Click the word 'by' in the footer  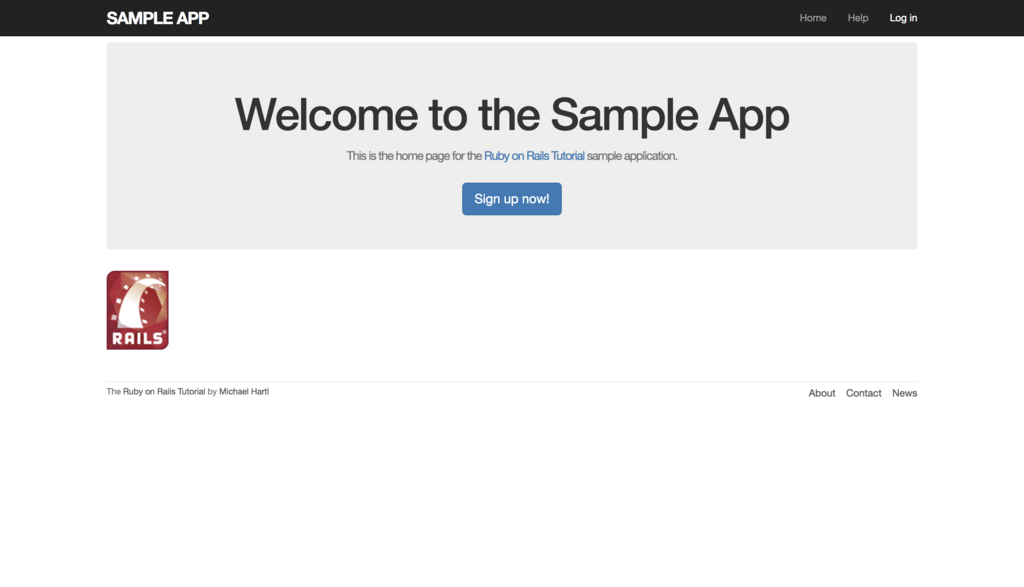tap(212, 392)
